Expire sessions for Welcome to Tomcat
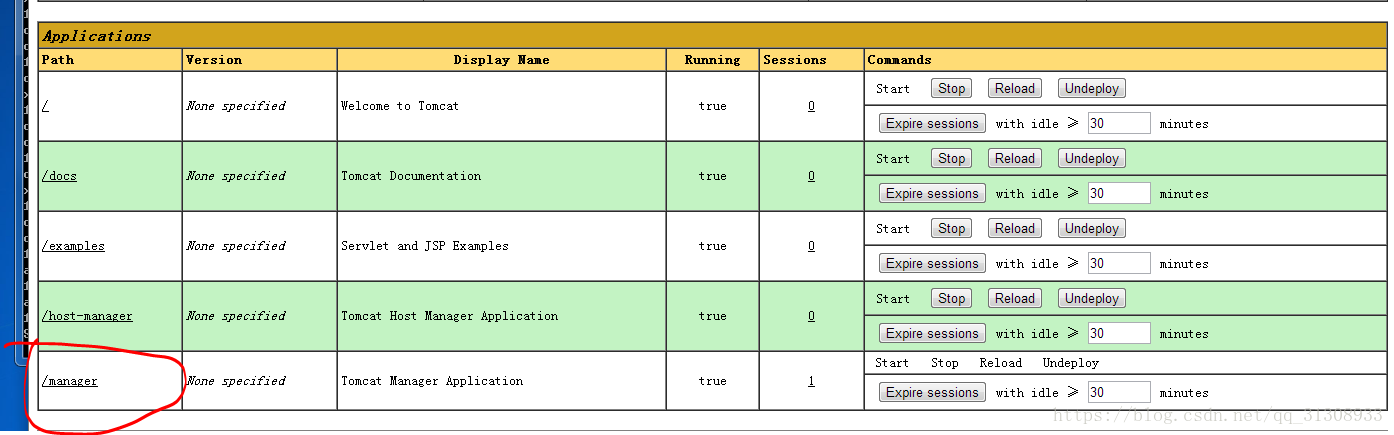Image resolution: width=1394 pixels, height=435 pixels. (x=932, y=124)
